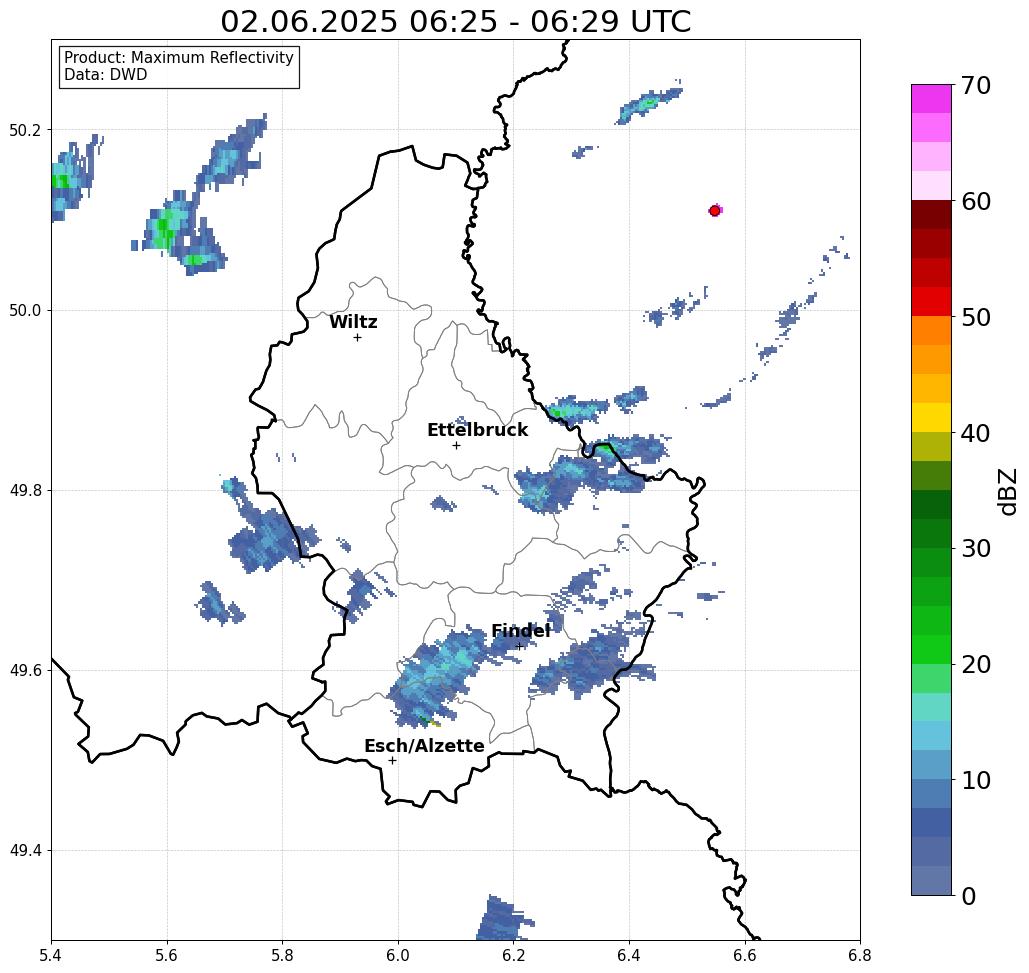Click the 30 label on the colorbar
Viewport: 1029px width, 973px height.
[975, 549]
